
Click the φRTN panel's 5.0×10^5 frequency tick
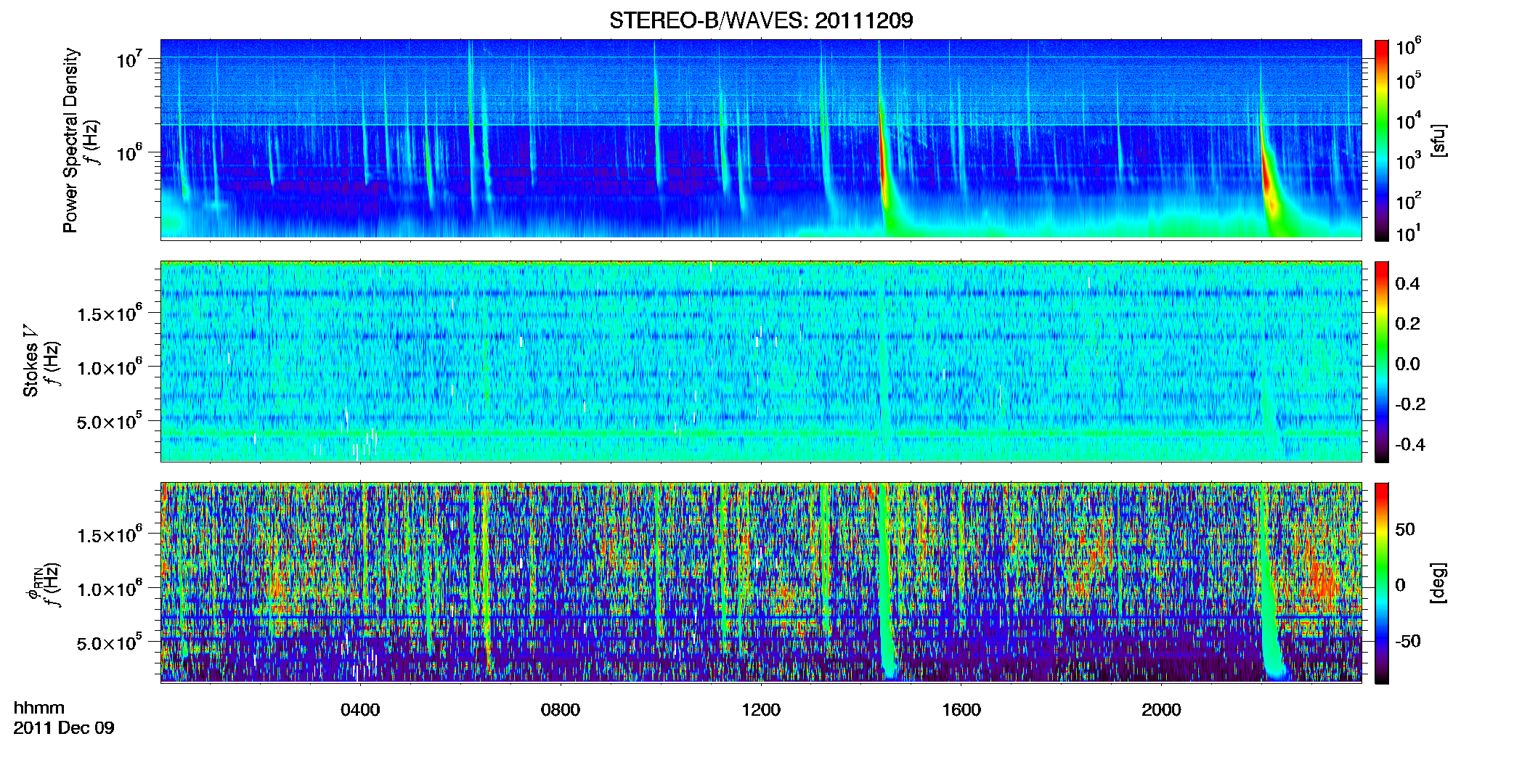pos(109,642)
